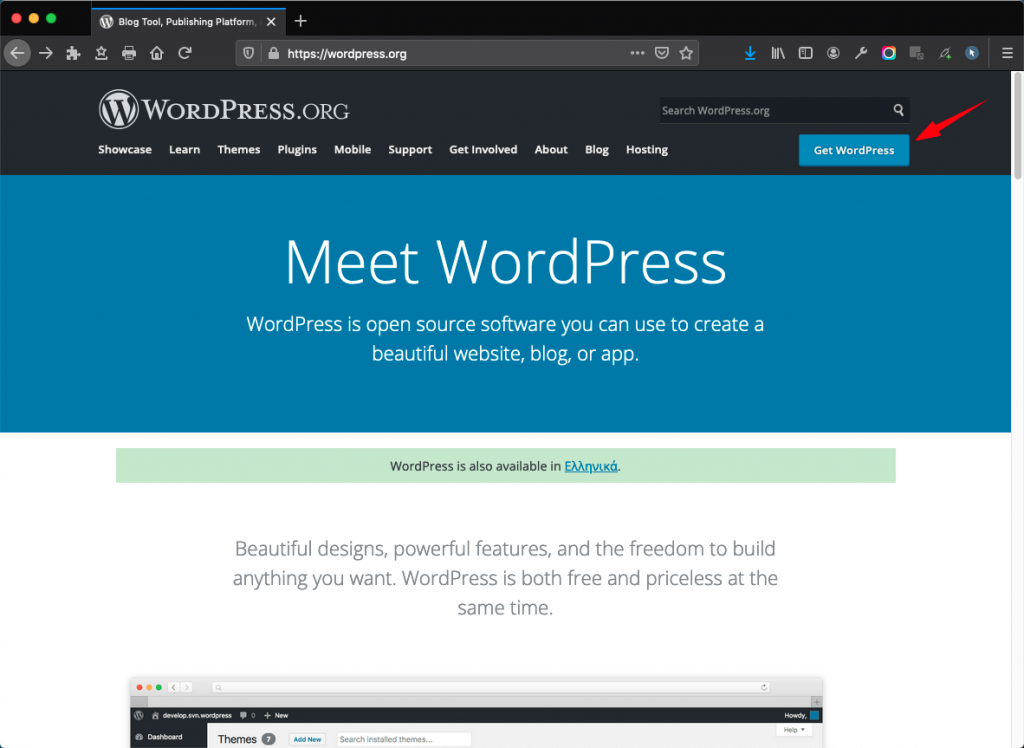Click the Get WordPress button

854,150
